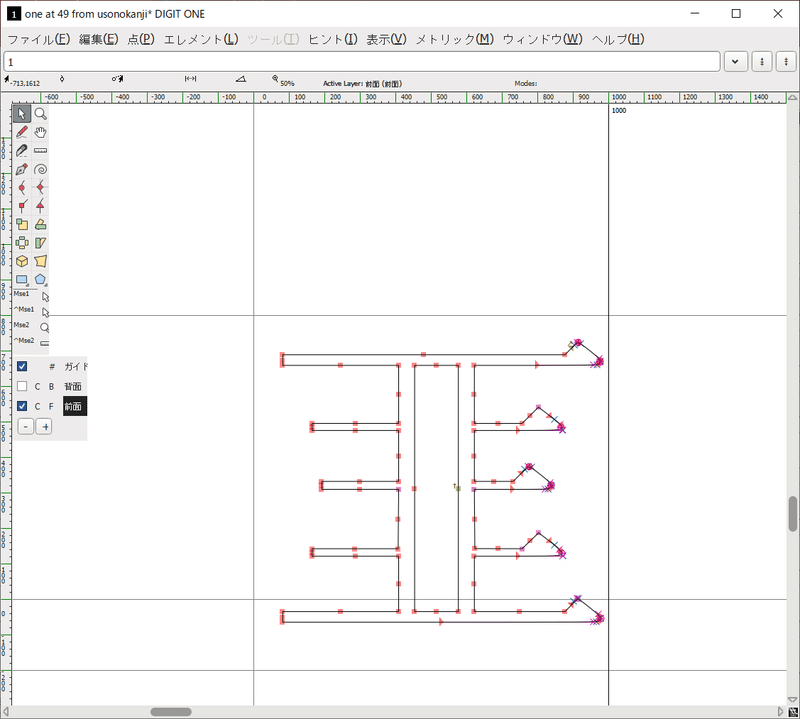Open the ファイル(F) menu
The image size is (800, 719).
(x=39, y=39)
